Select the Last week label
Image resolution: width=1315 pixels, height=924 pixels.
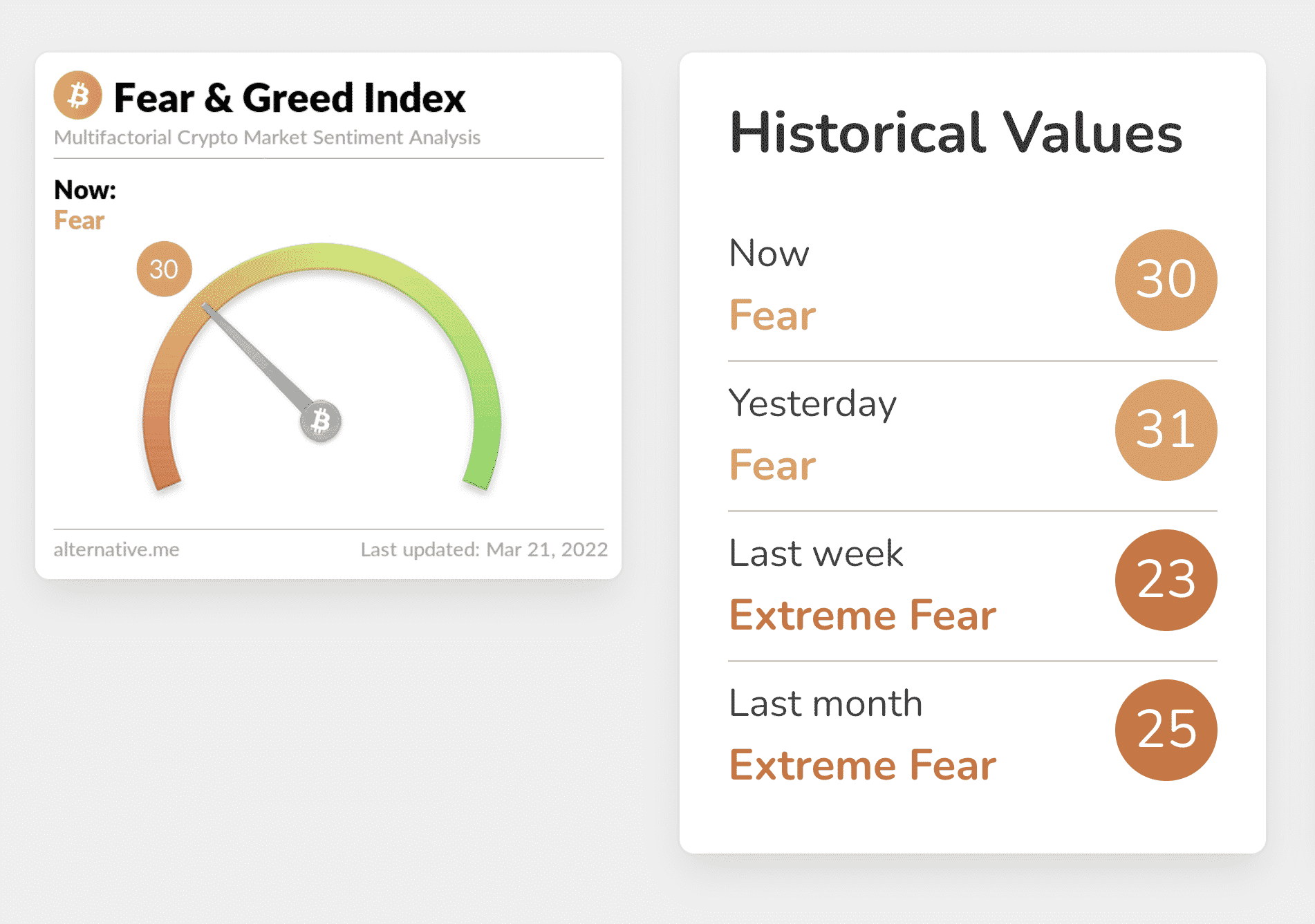click(x=816, y=554)
